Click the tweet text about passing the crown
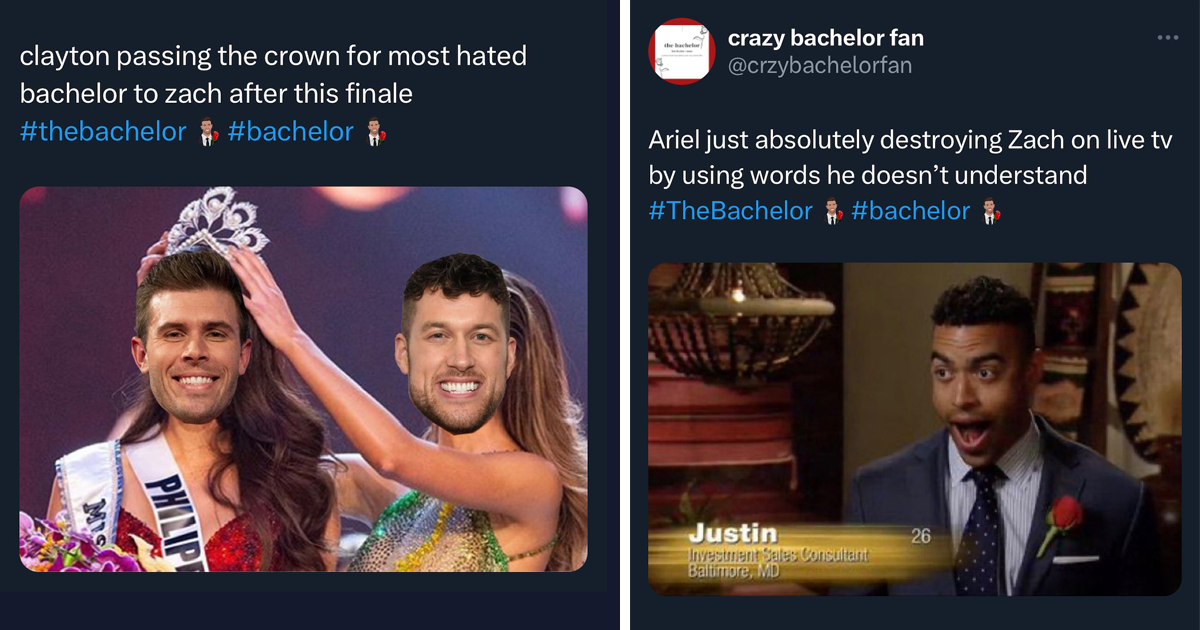 tap(272, 74)
